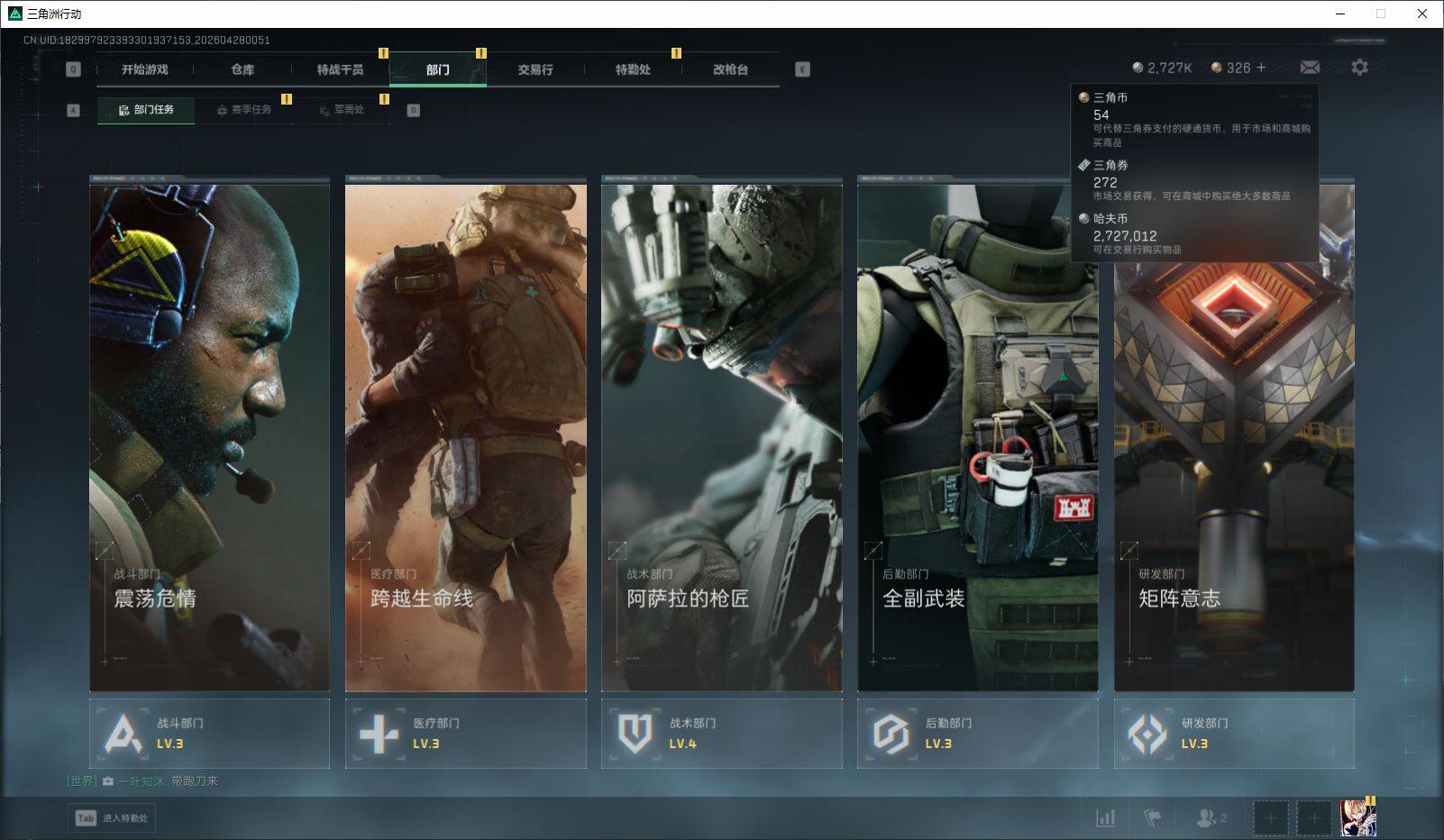Viewport: 1444px width, 840px height.
Task: Select the 特战干员 tab
Action: [x=340, y=69]
